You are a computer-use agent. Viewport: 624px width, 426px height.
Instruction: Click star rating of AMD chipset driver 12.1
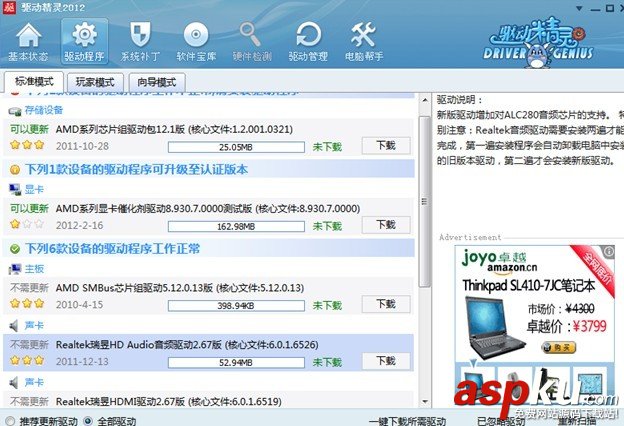pyautogui.click(x=27, y=145)
